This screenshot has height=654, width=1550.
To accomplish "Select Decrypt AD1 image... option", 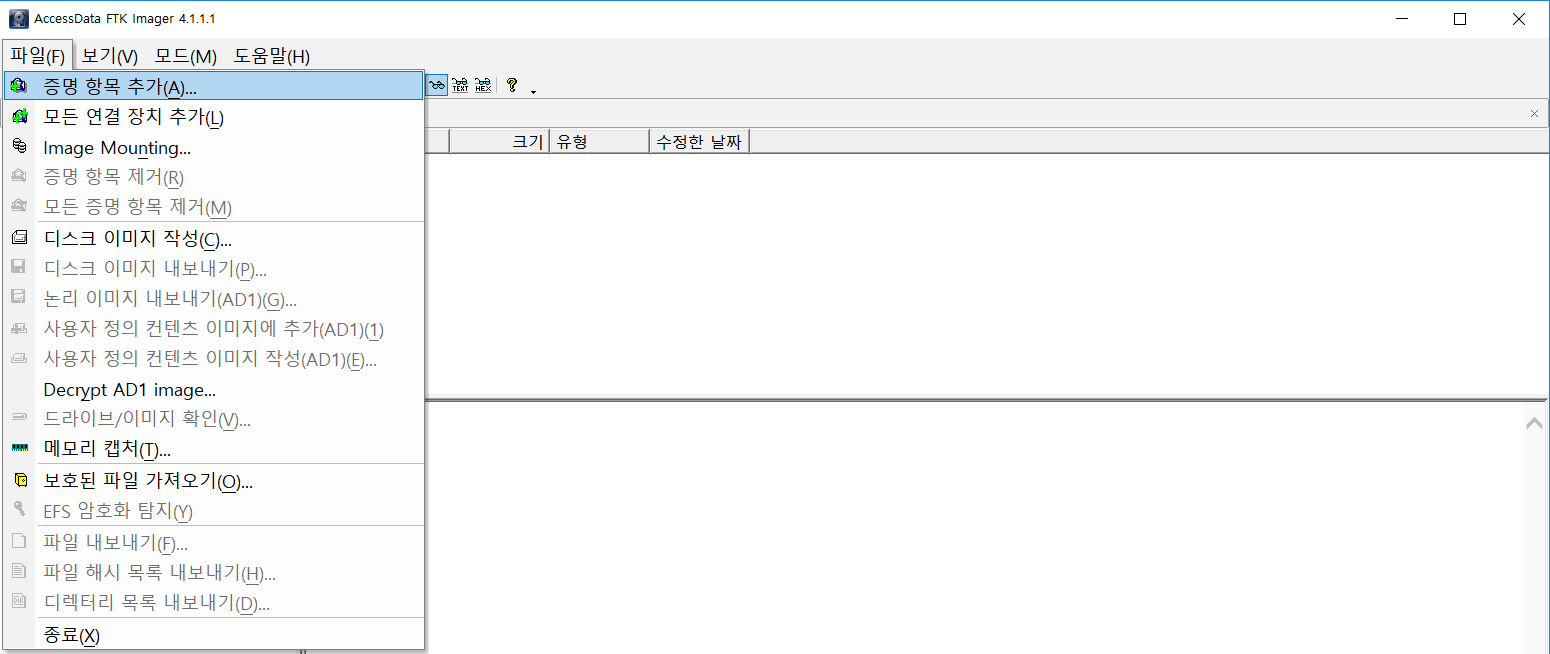I will [x=213, y=389].
